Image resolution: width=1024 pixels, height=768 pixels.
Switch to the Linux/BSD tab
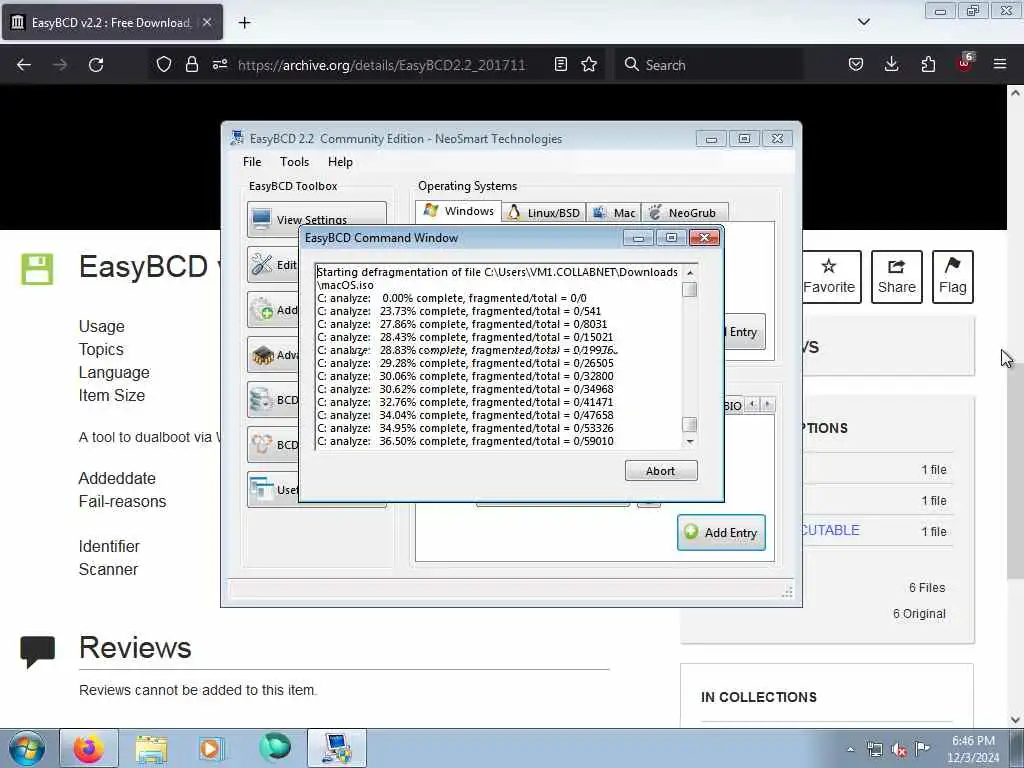pos(544,213)
